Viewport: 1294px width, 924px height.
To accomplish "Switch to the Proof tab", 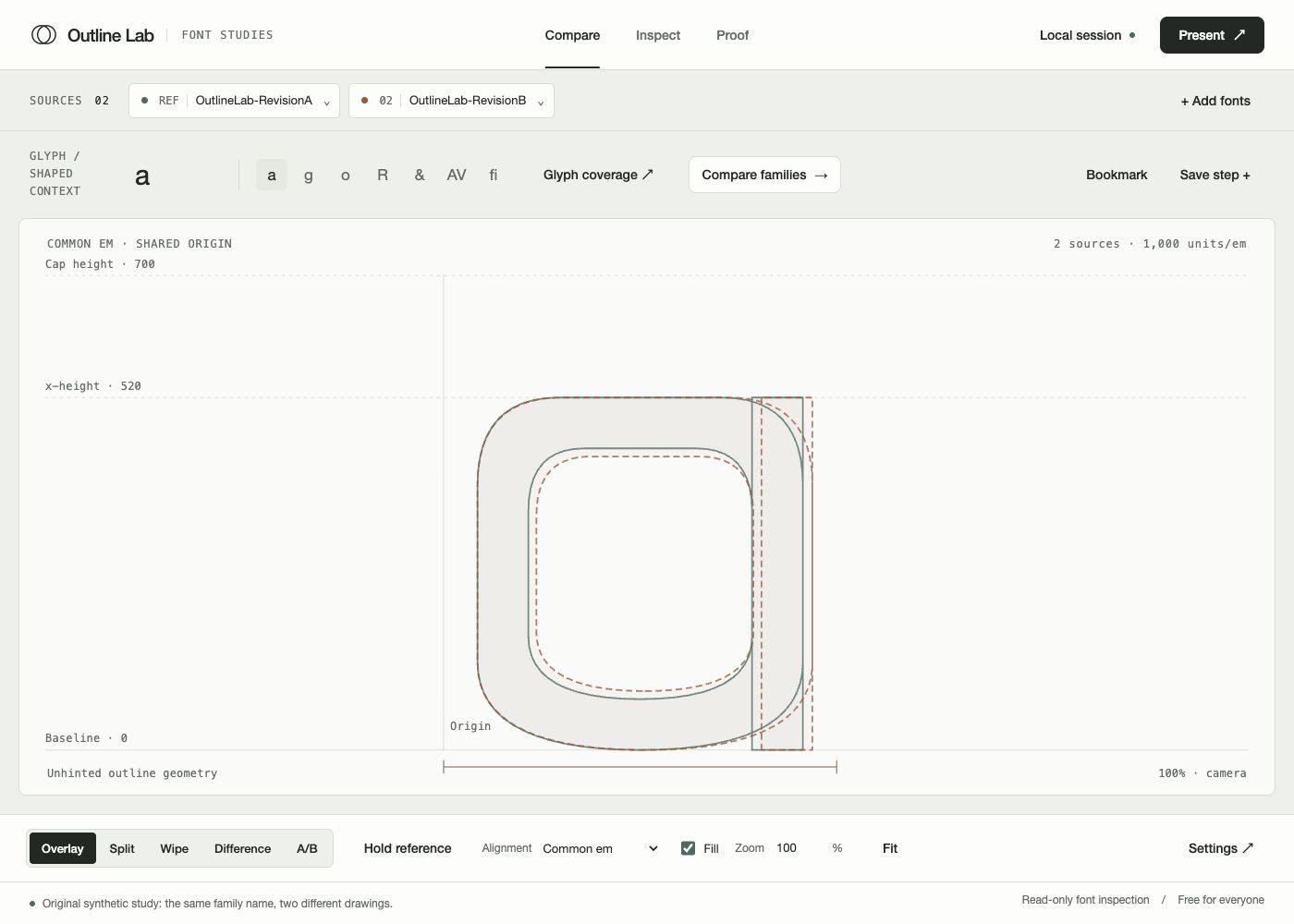I will 732,35.
